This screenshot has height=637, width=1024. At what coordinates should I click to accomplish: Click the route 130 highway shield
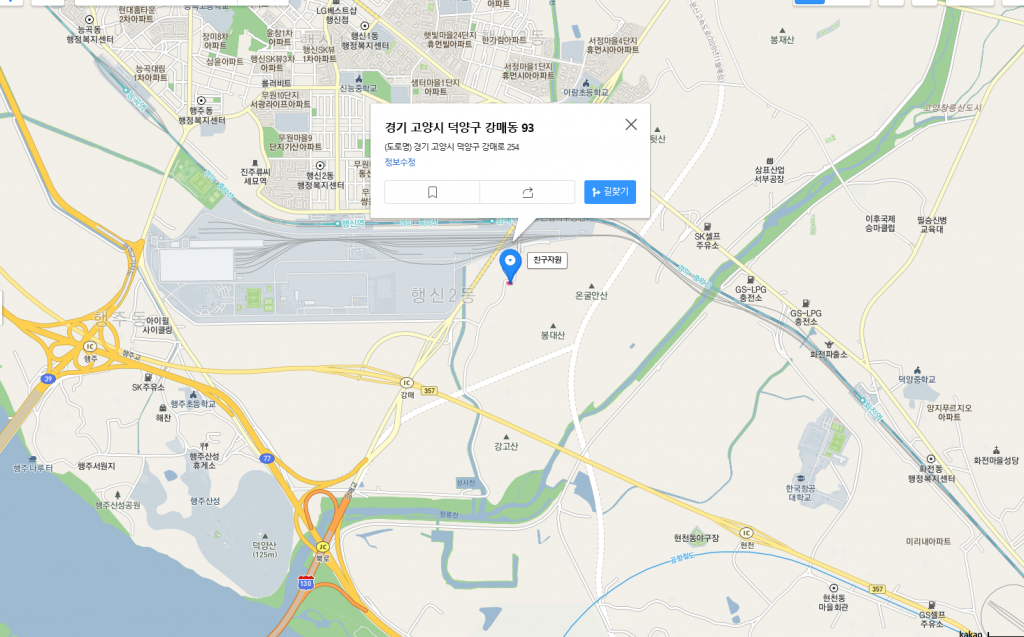point(305,583)
